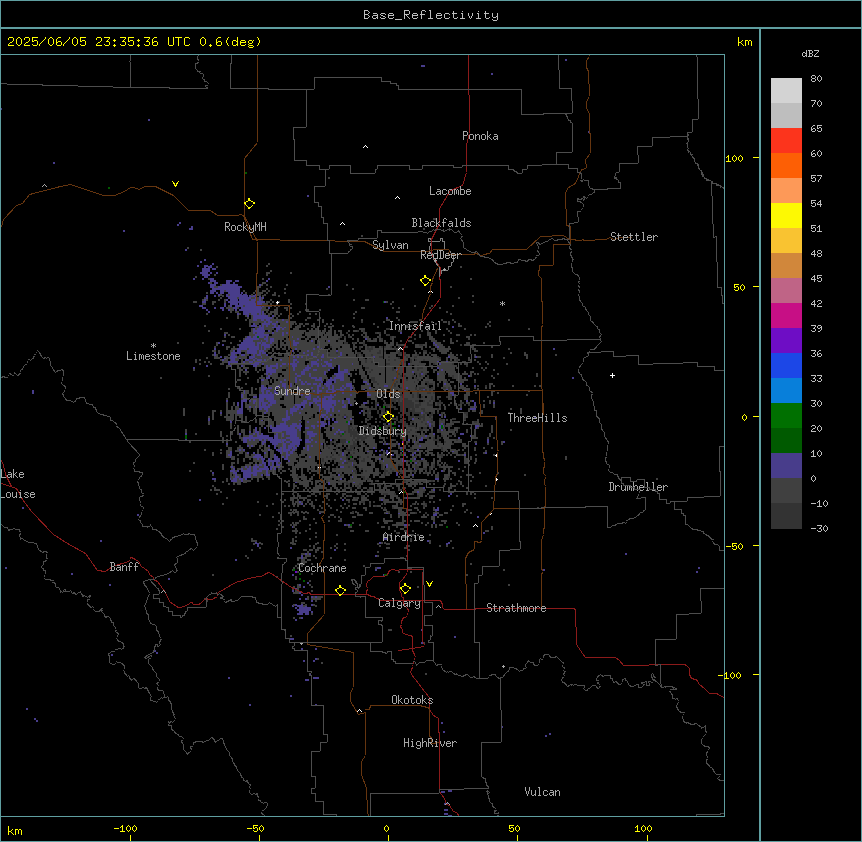862x842 pixels.
Task: Select the Ponoka label
Action: [480, 136]
